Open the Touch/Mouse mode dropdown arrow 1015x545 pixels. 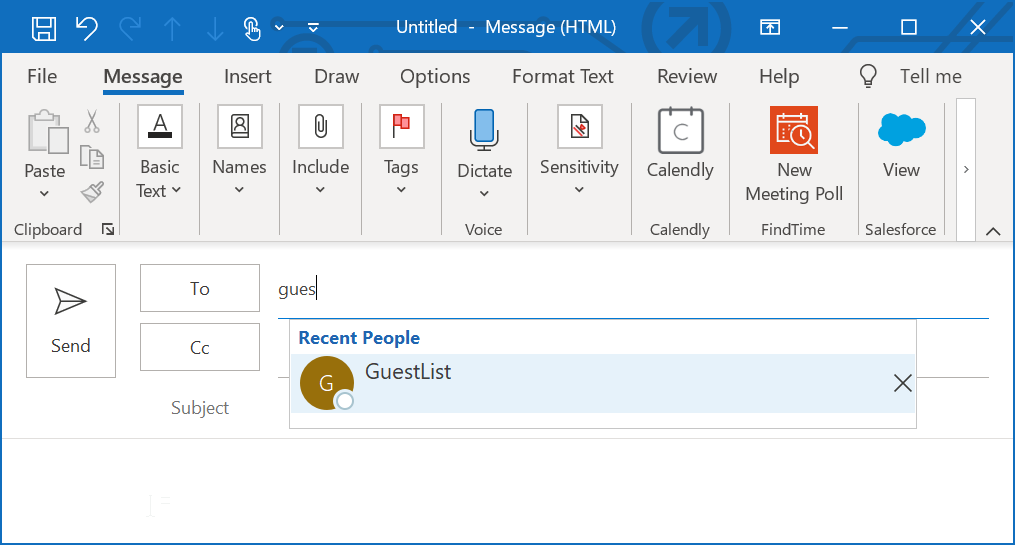[x=280, y=28]
